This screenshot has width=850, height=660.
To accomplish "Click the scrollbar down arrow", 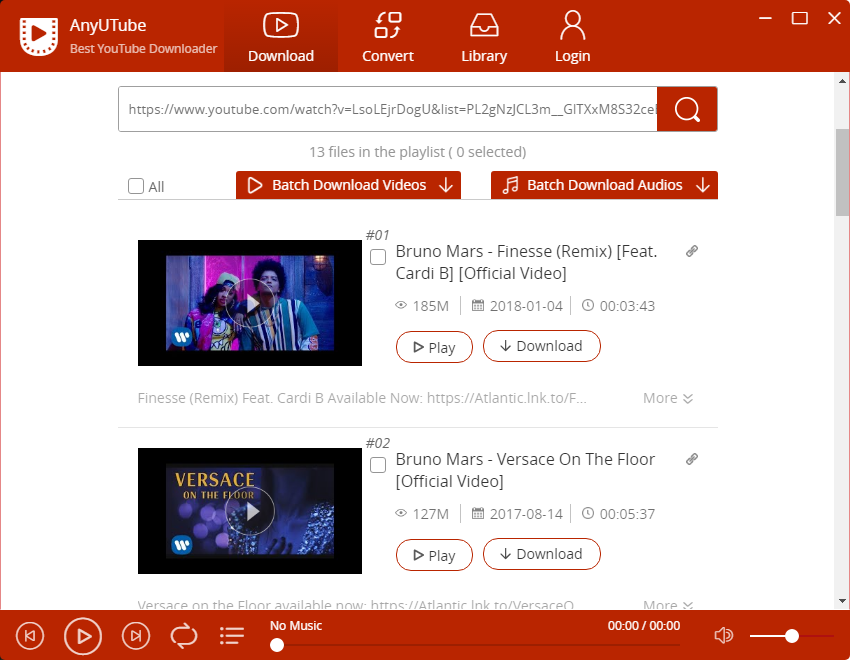I will (842, 600).
